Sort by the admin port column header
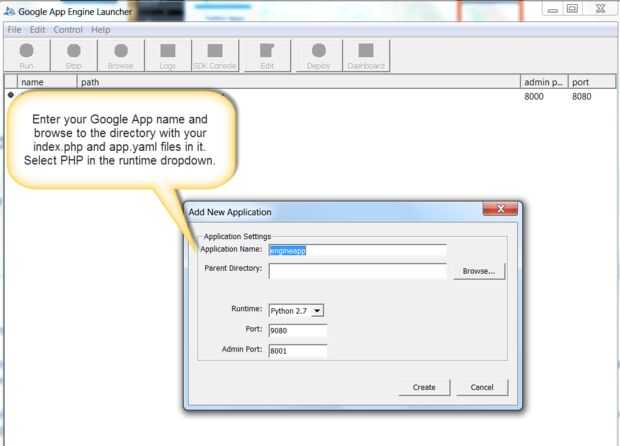The height and width of the screenshot is (446, 620). 544,82
